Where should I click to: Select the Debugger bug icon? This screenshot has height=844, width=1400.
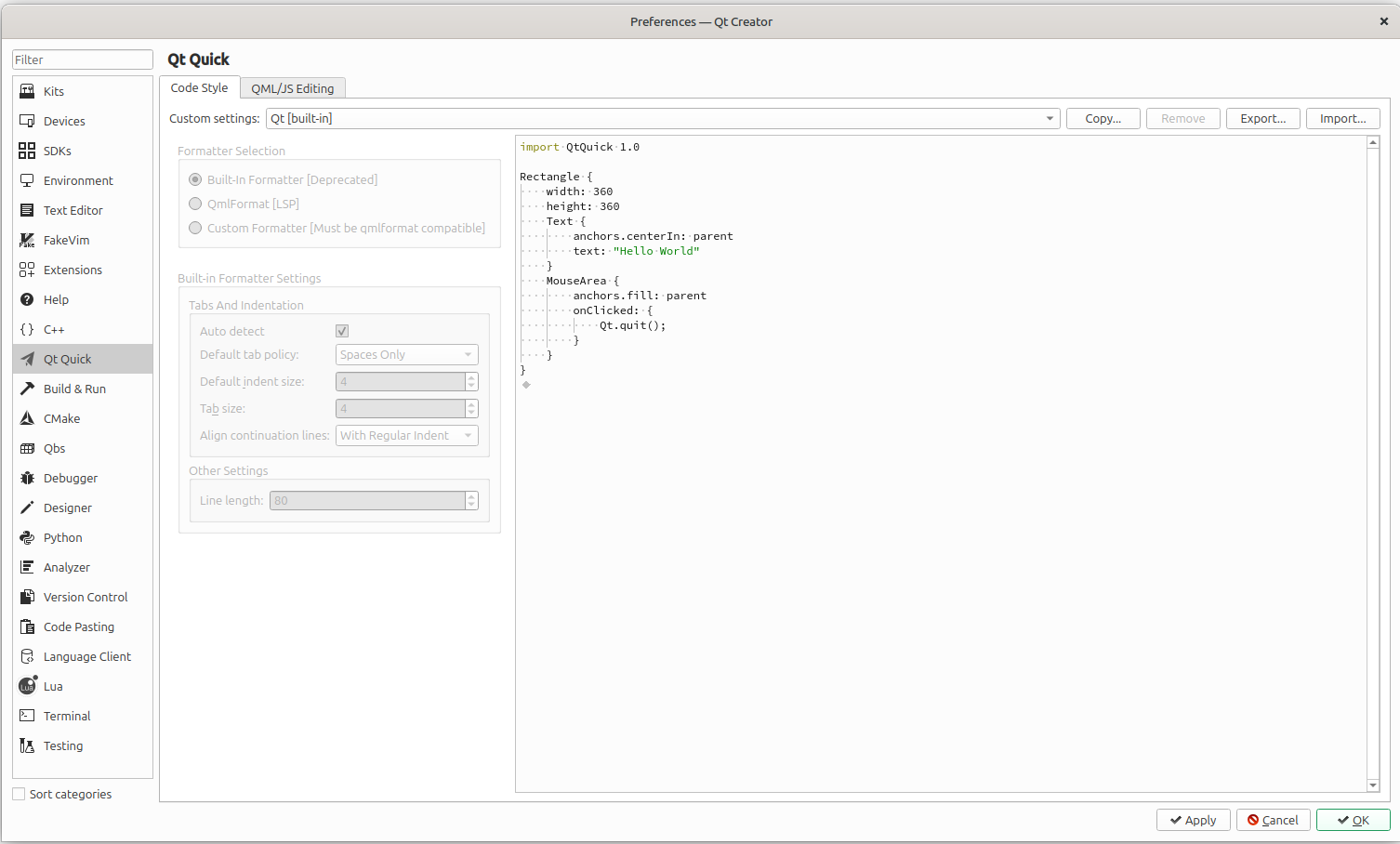click(27, 478)
